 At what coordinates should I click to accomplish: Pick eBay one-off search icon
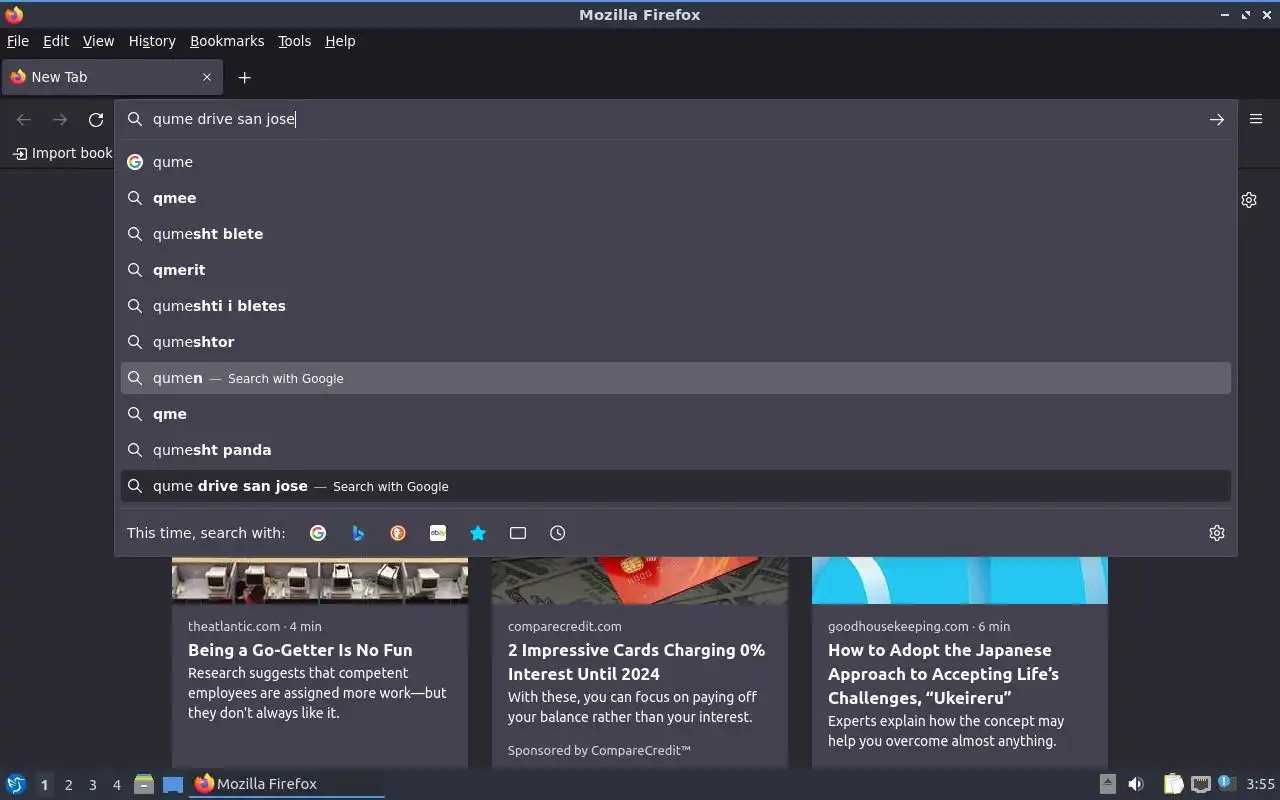click(438, 533)
